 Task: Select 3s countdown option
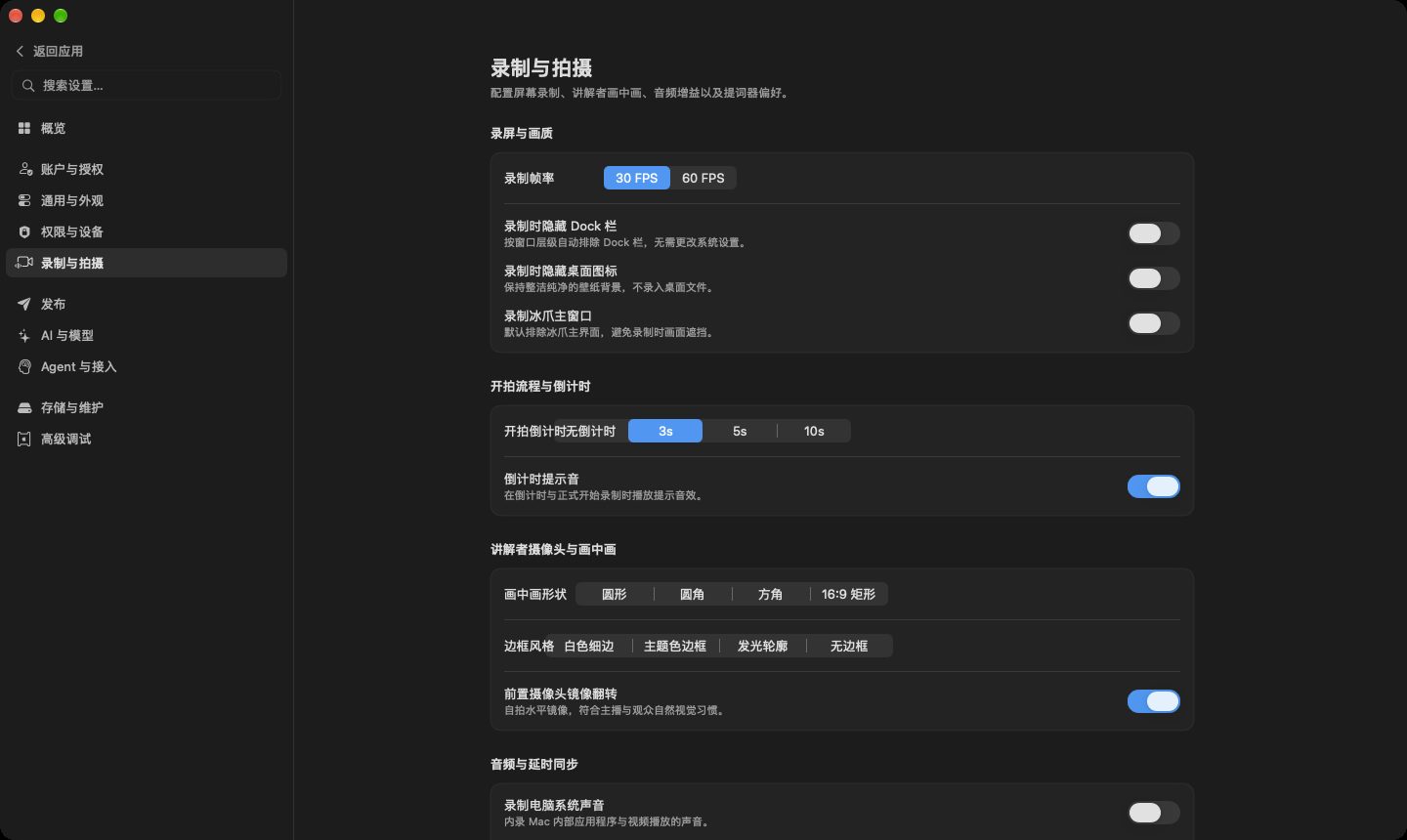point(665,431)
